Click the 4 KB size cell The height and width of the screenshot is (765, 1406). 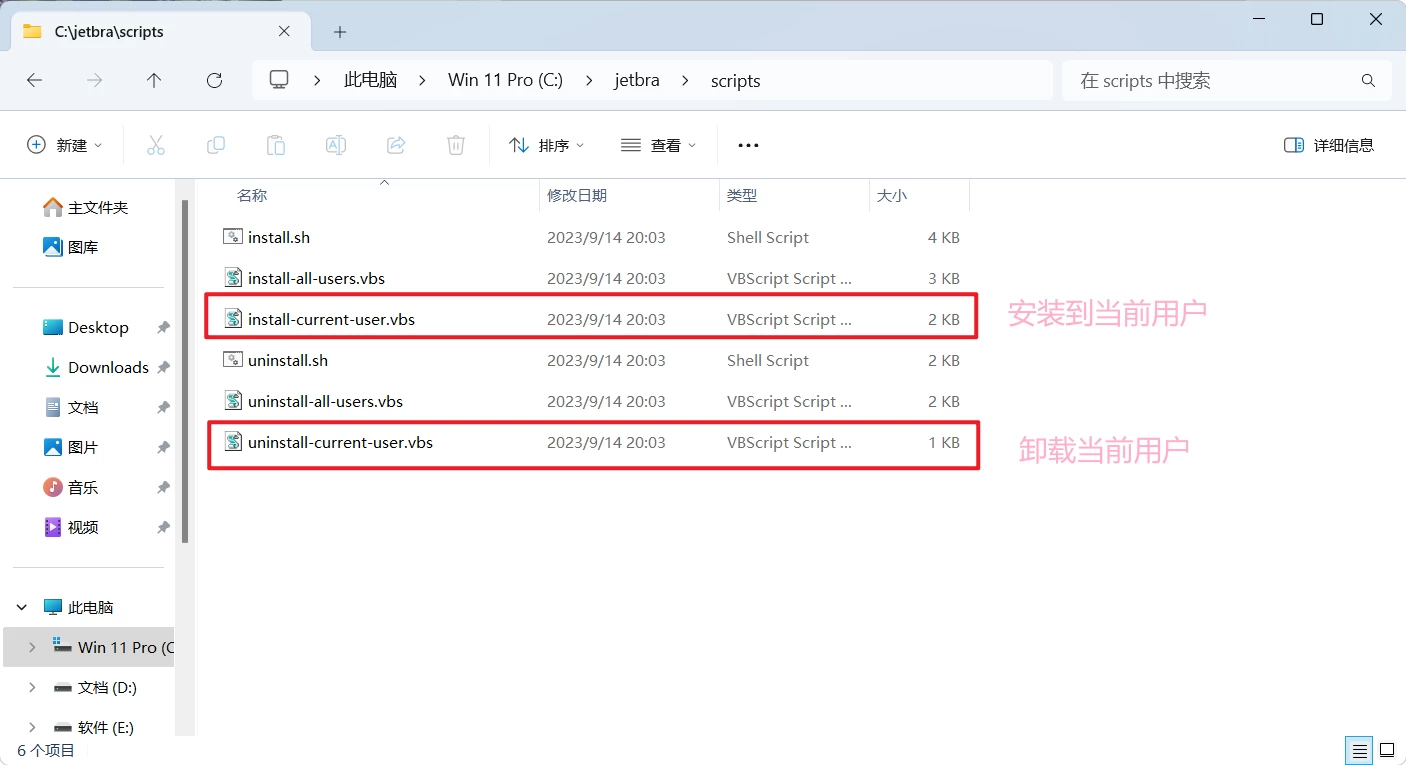[x=944, y=238]
